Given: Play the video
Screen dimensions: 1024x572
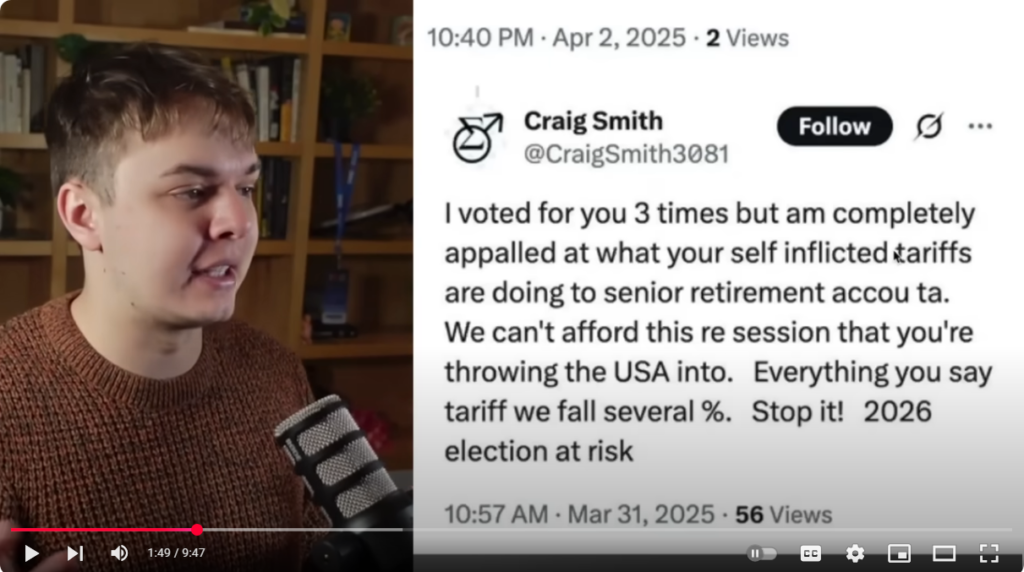Looking at the screenshot, I should coord(31,553).
